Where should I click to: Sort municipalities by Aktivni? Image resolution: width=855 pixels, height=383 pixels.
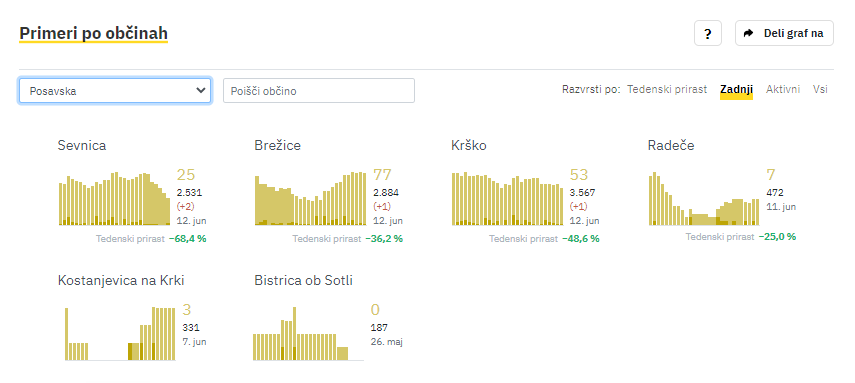coord(783,89)
